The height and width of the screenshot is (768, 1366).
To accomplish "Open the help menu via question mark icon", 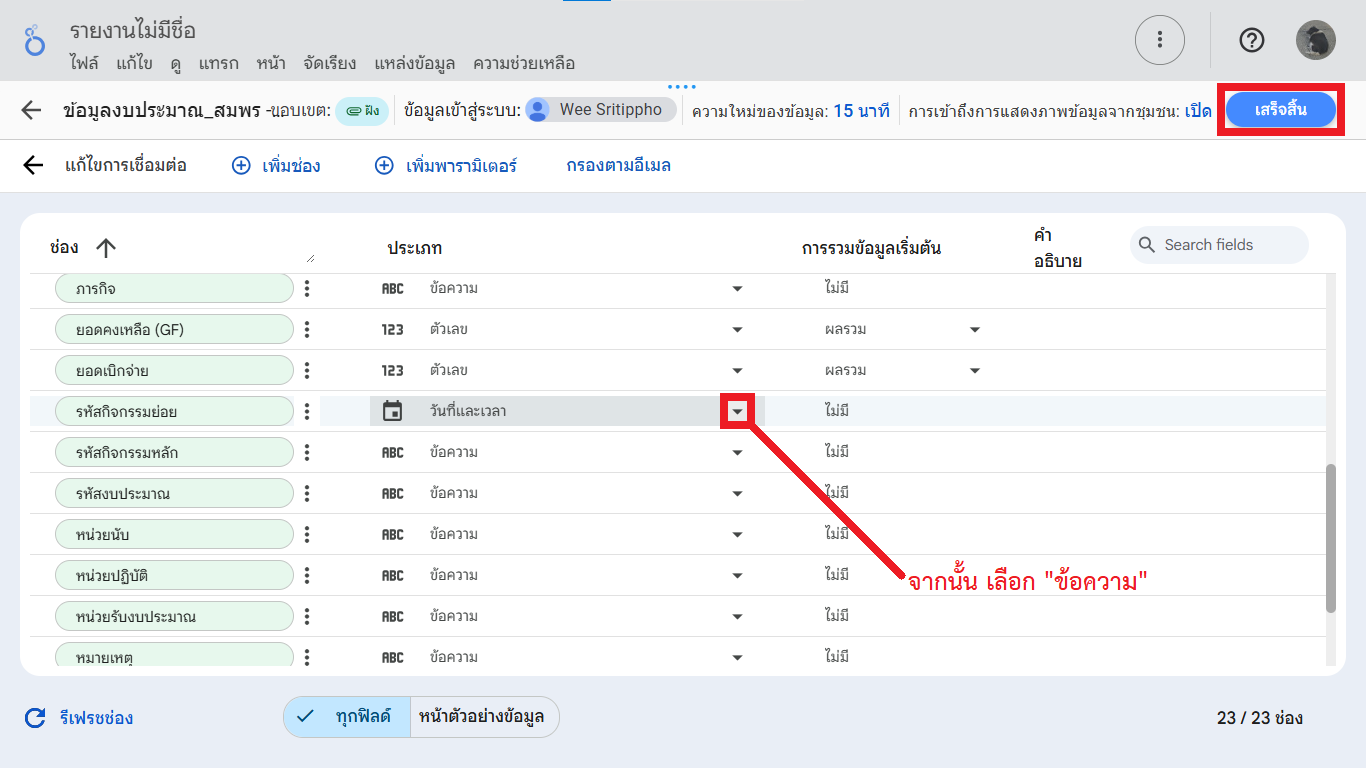I will pos(1251,40).
